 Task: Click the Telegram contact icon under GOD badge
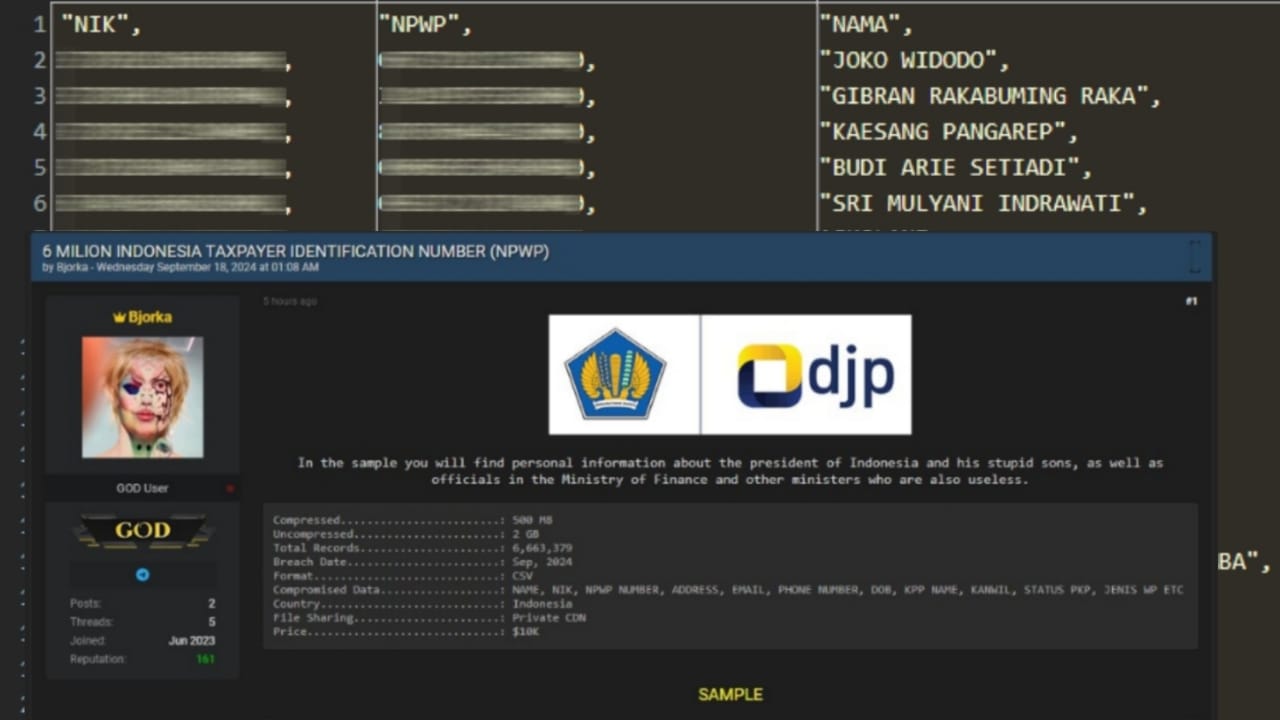coord(143,575)
